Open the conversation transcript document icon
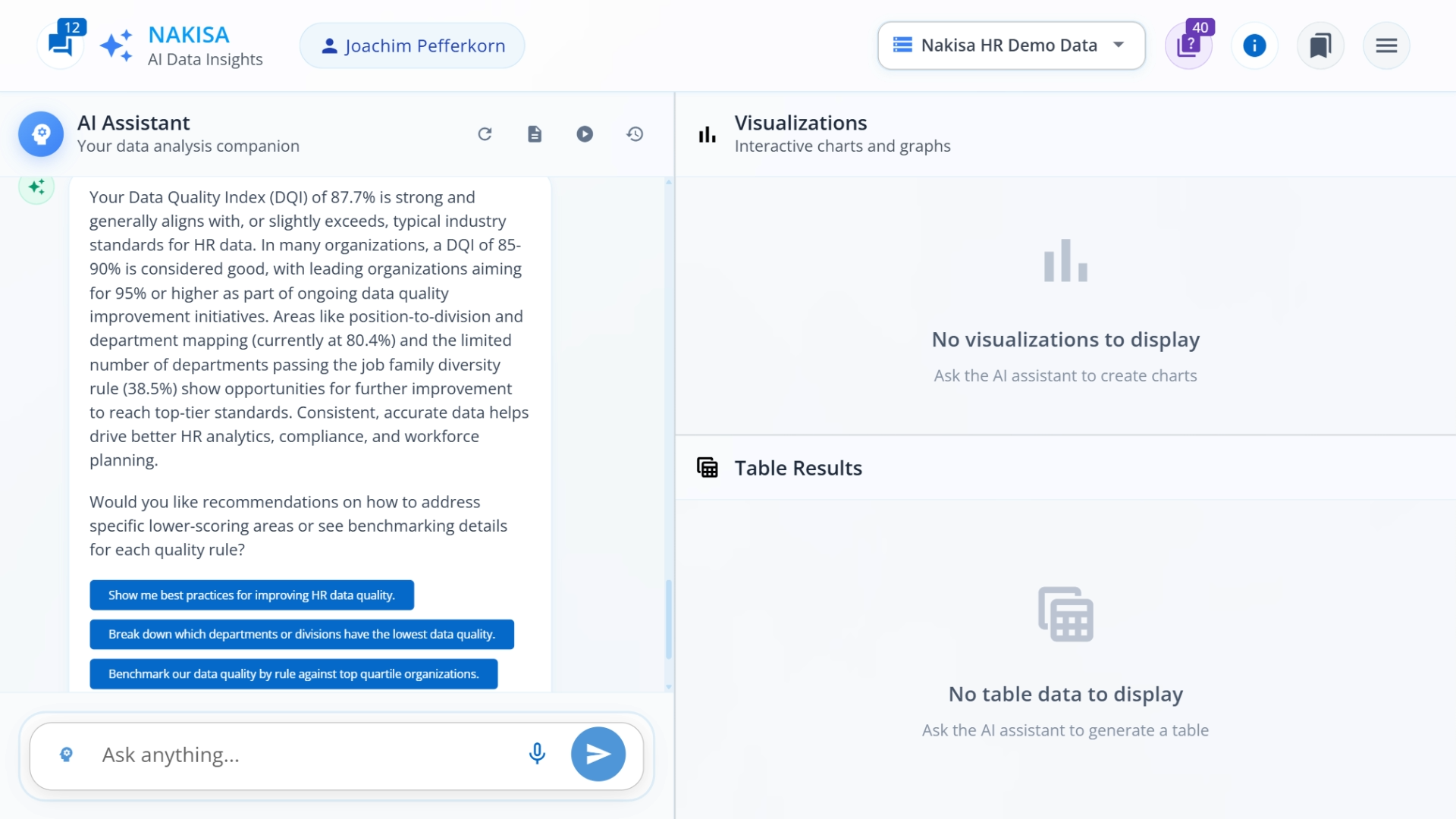Screen dimensions: 1456x819 tap(535, 133)
